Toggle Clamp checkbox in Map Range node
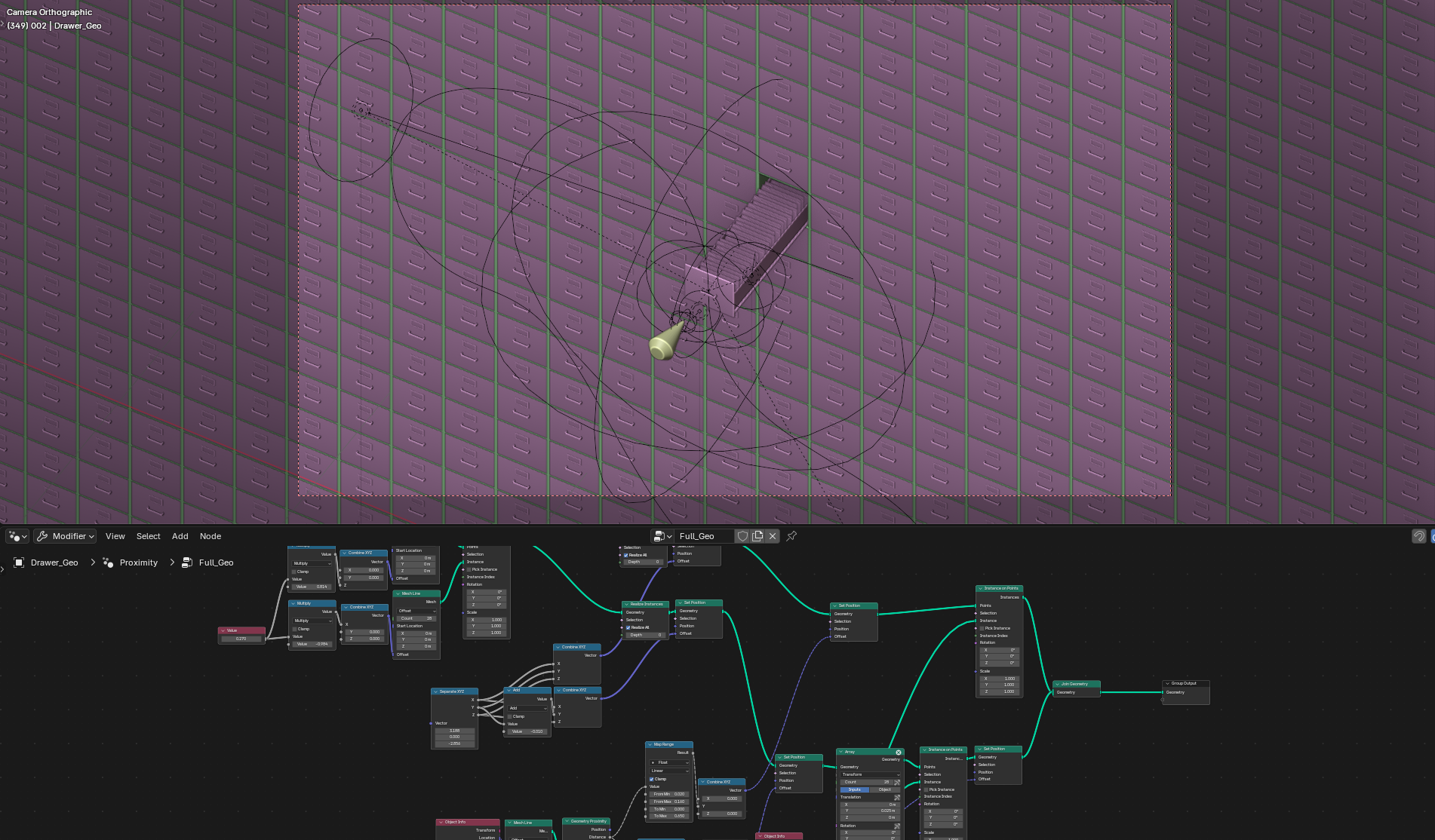 pyautogui.click(x=652, y=779)
